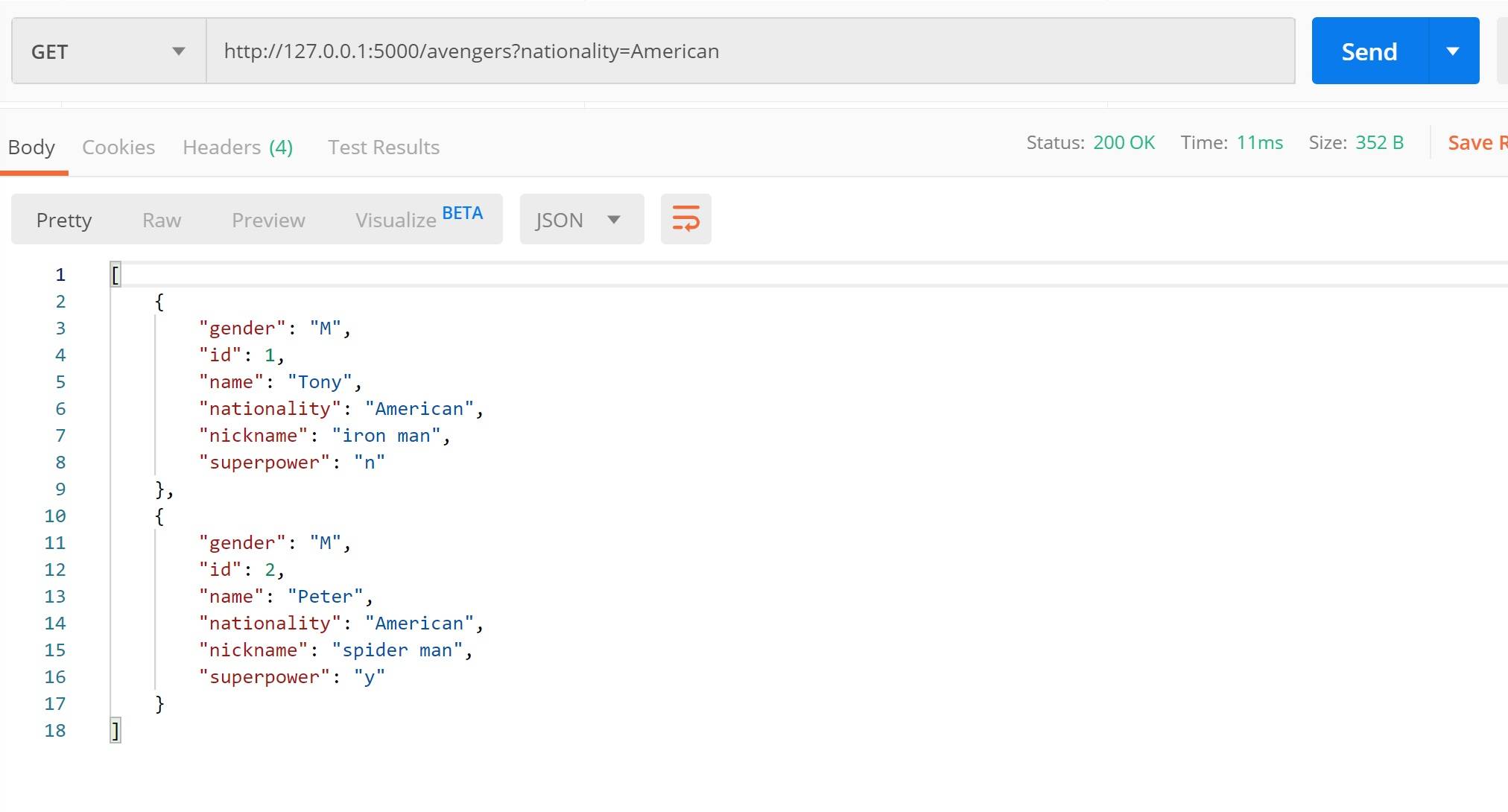Click the request URL field
Screen dimensions: 1508x812
point(750,51)
